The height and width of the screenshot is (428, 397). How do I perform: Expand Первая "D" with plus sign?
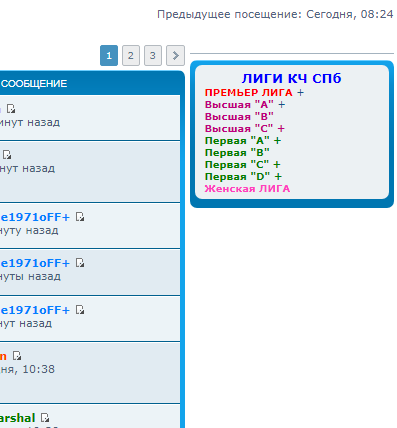pos(278,177)
